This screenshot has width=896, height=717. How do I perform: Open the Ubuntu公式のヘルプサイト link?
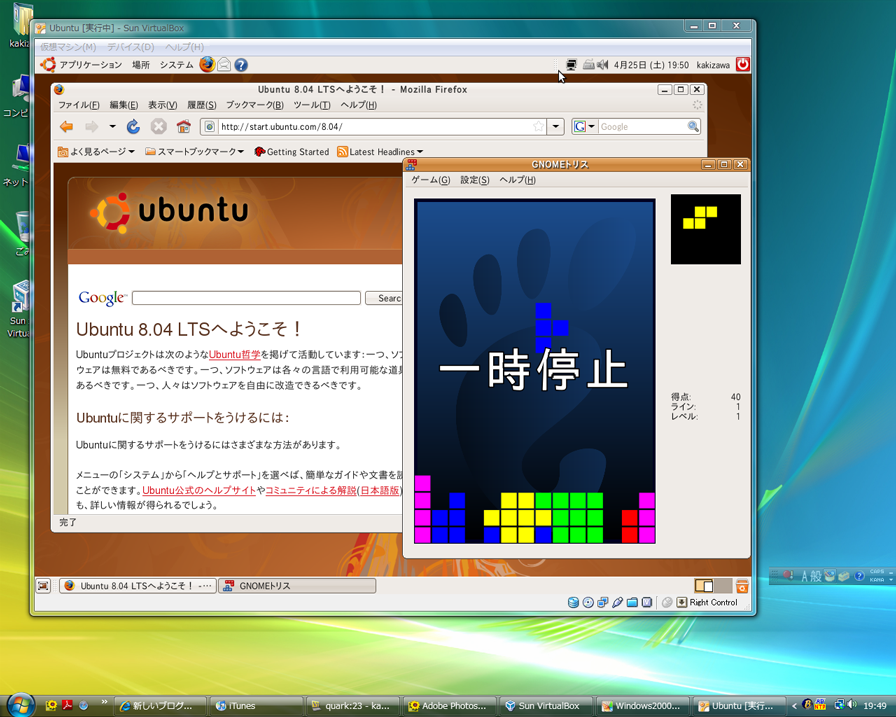pyautogui.click(x=199, y=490)
